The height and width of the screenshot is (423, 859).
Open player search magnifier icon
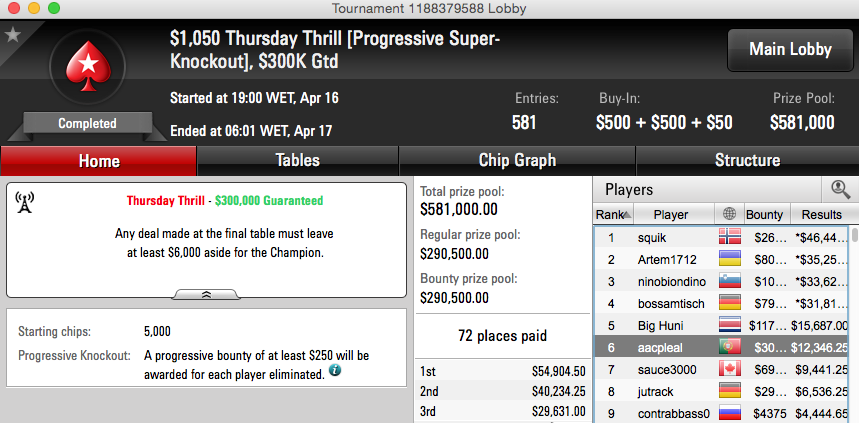[840, 190]
